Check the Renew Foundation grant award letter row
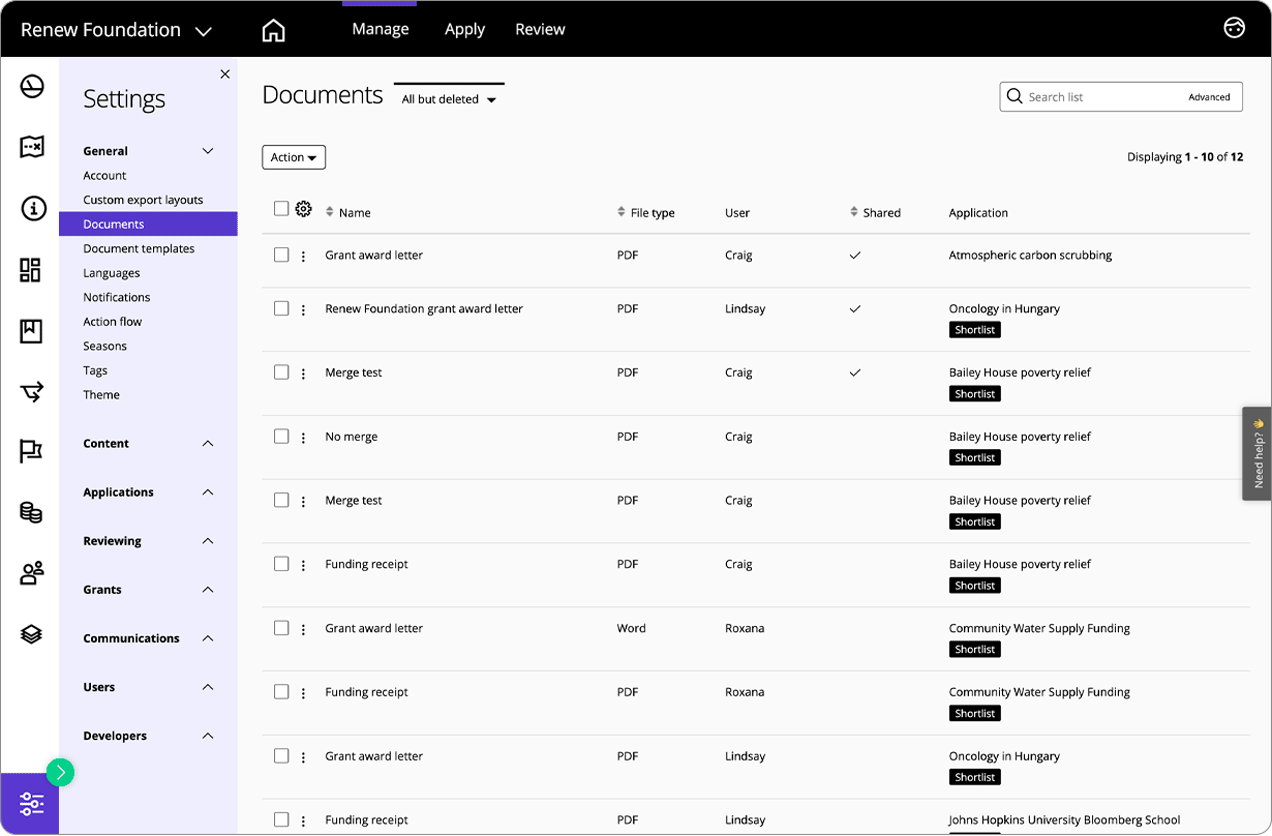Screen dimensions: 1272x836 point(281,308)
